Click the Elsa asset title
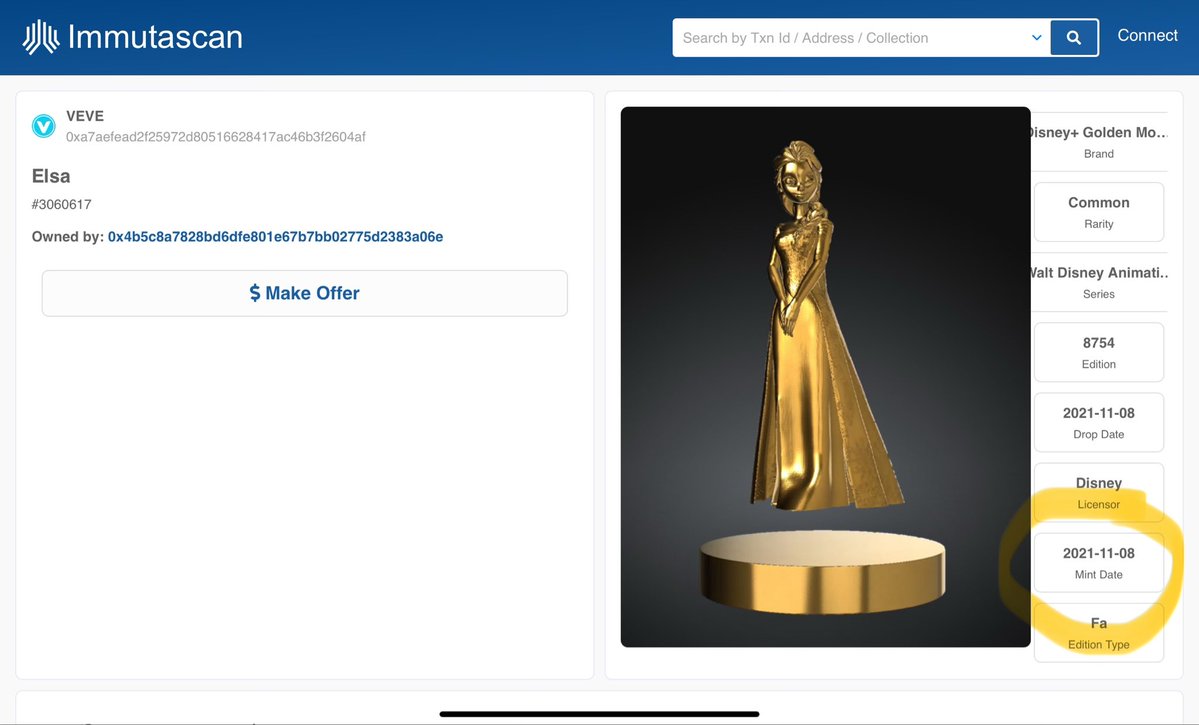This screenshot has height=725, width=1199. [x=50, y=176]
